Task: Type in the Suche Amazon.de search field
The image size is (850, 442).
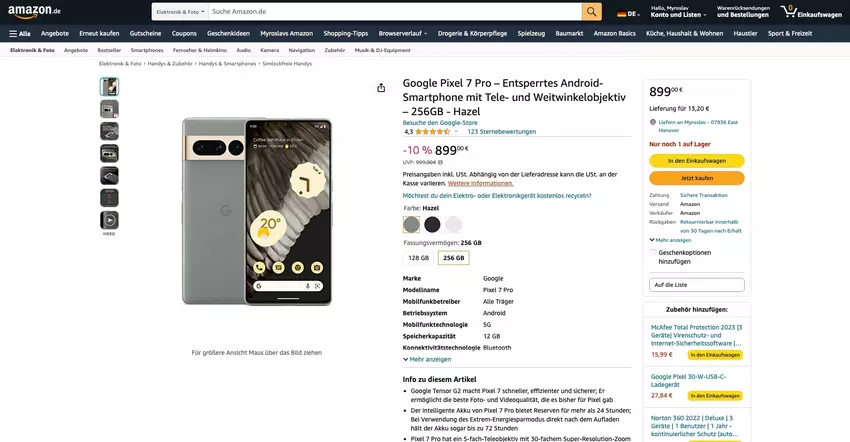Action: pyautogui.click(x=392, y=12)
